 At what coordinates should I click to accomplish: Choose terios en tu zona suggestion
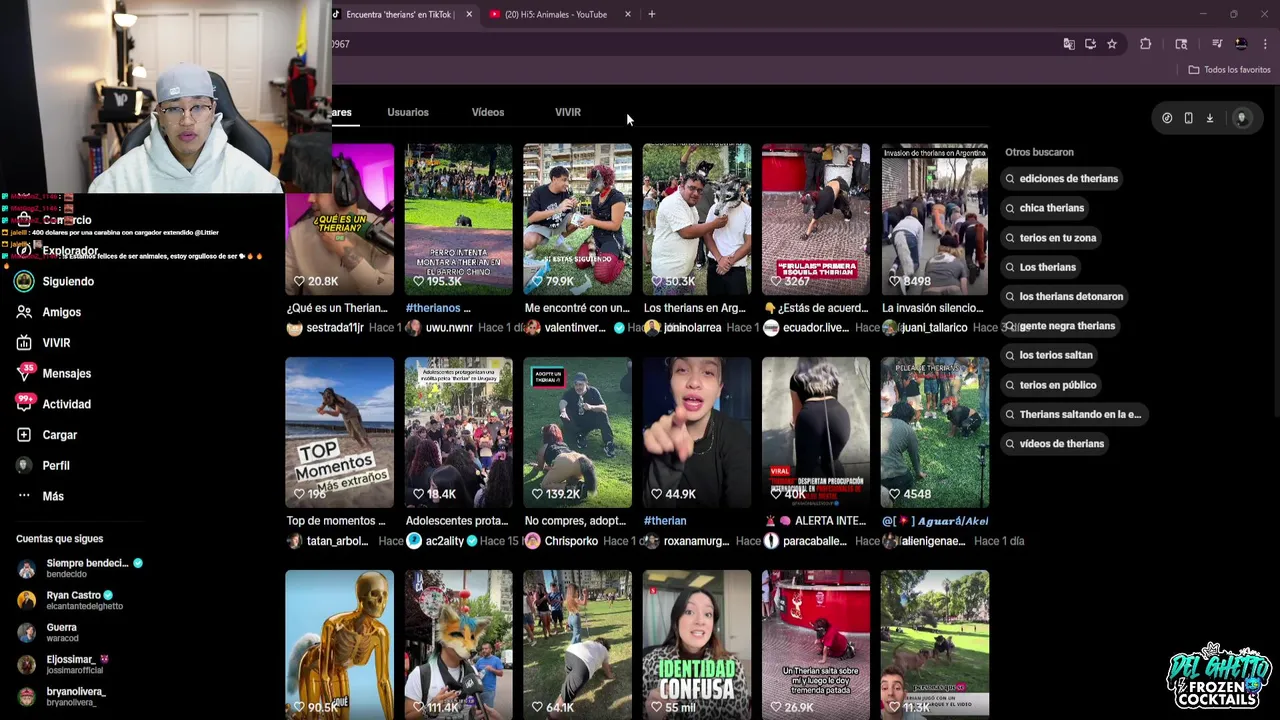click(1050, 238)
